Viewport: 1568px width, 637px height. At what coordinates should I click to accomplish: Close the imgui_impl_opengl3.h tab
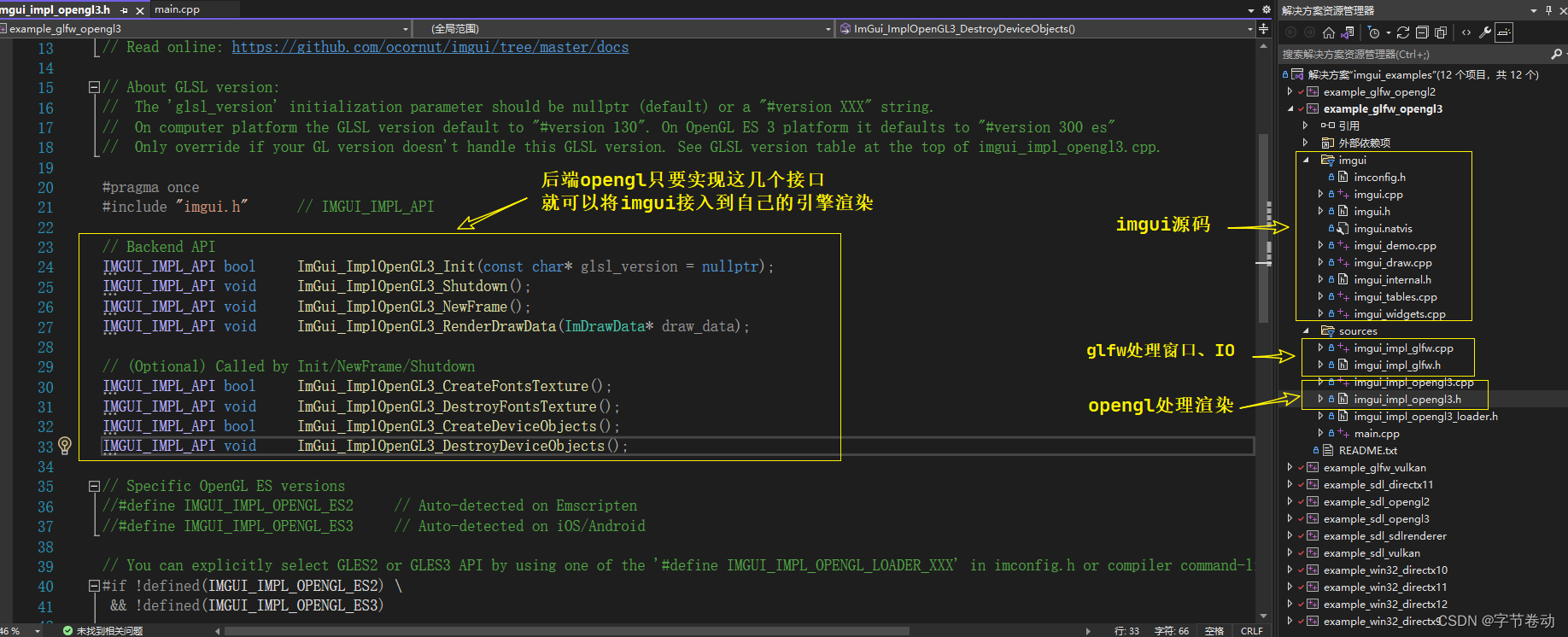140,10
